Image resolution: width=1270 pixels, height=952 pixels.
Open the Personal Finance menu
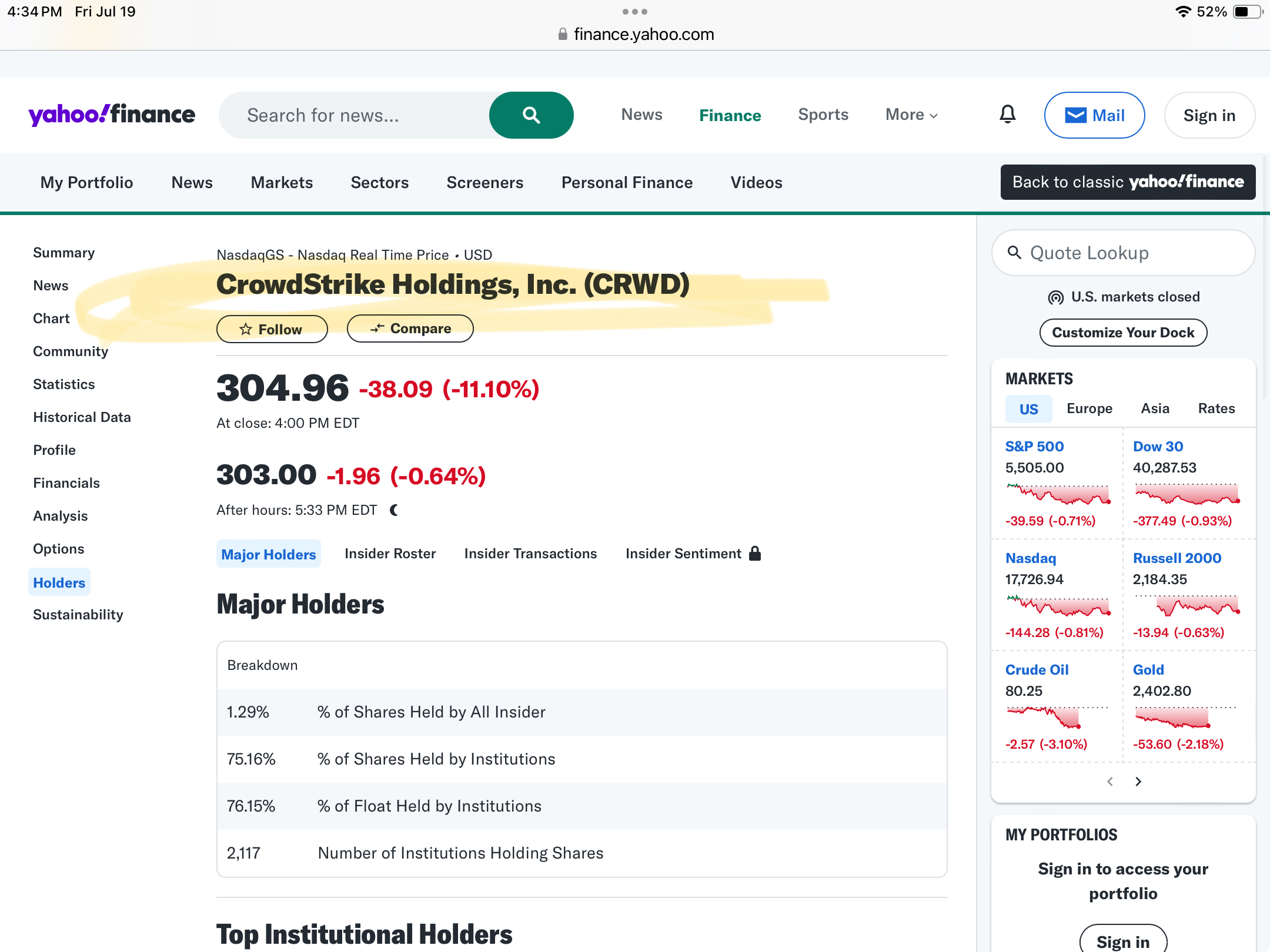(x=627, y=183)
